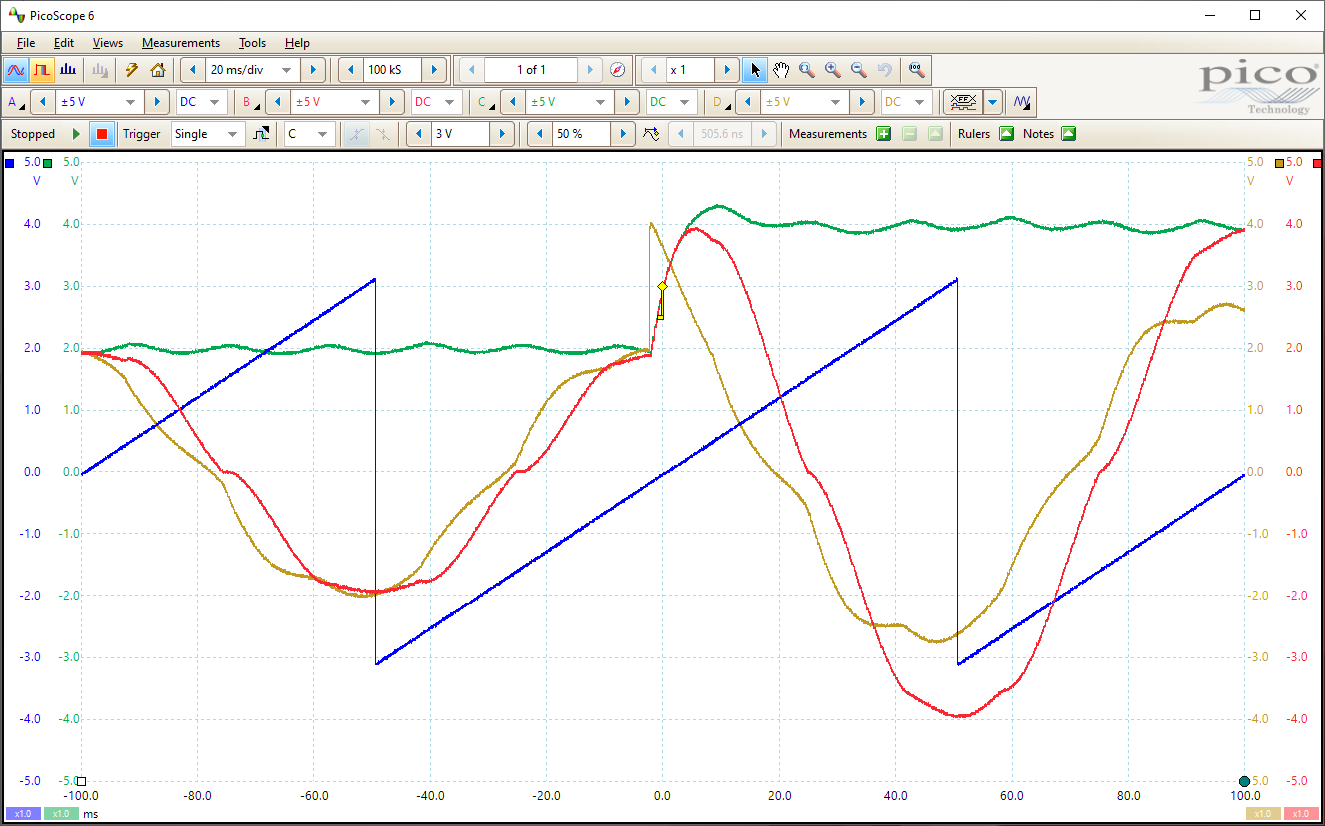Select the normal arrow pointer tool
1325x826 pixels.
(x=755, y=69)
